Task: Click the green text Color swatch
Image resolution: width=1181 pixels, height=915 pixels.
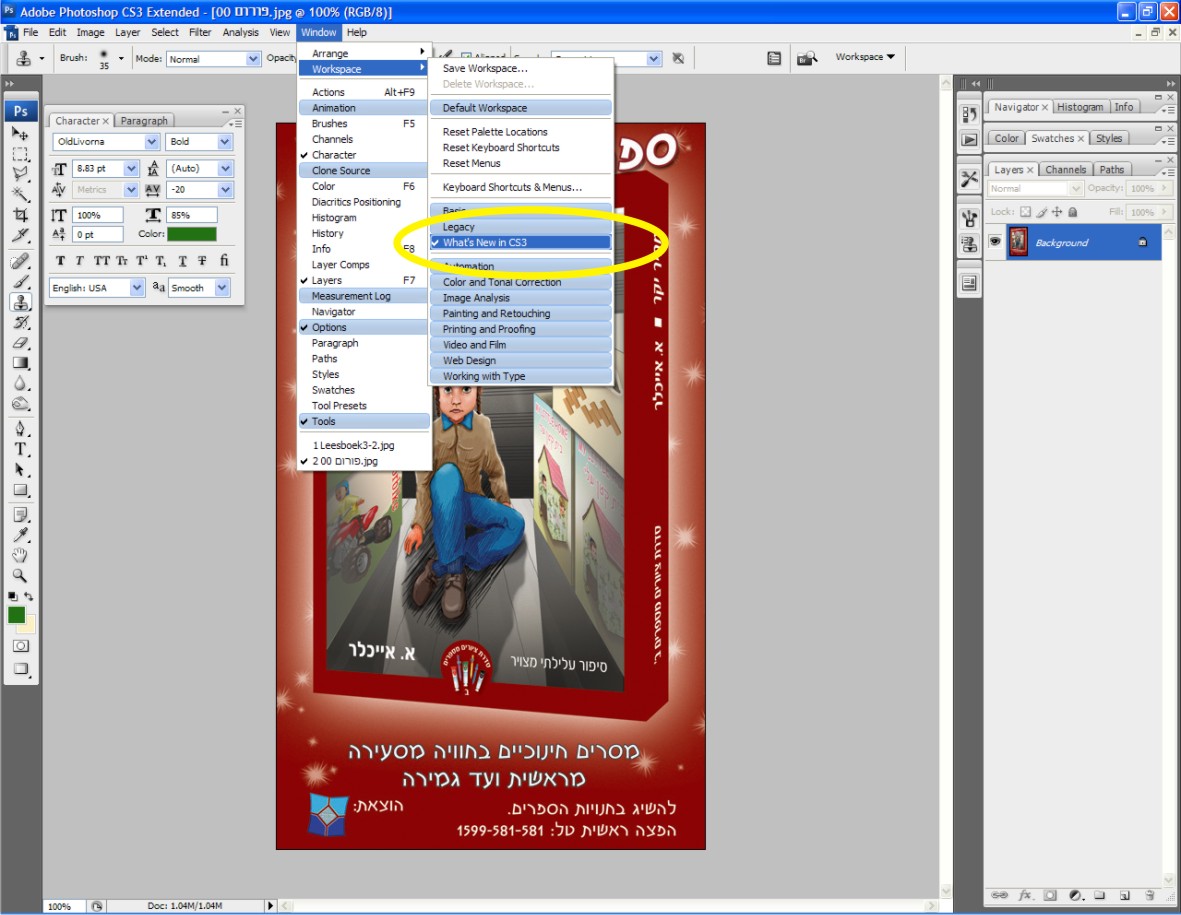Action: 192,234
